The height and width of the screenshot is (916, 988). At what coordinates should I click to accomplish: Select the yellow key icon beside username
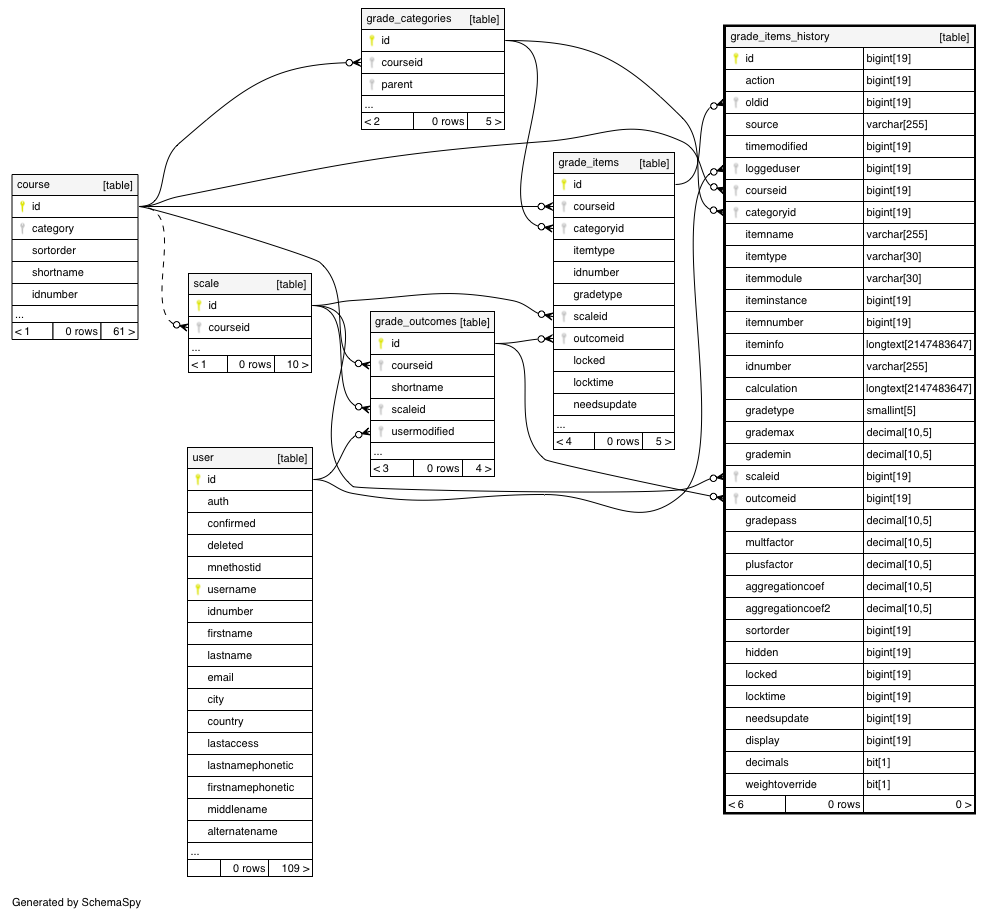click(x=198, y=590)
